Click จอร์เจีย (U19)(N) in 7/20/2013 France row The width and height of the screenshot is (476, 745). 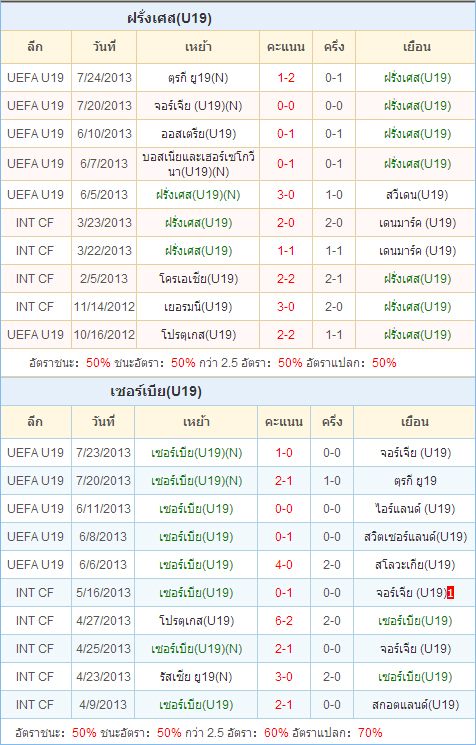click(198, 105)
